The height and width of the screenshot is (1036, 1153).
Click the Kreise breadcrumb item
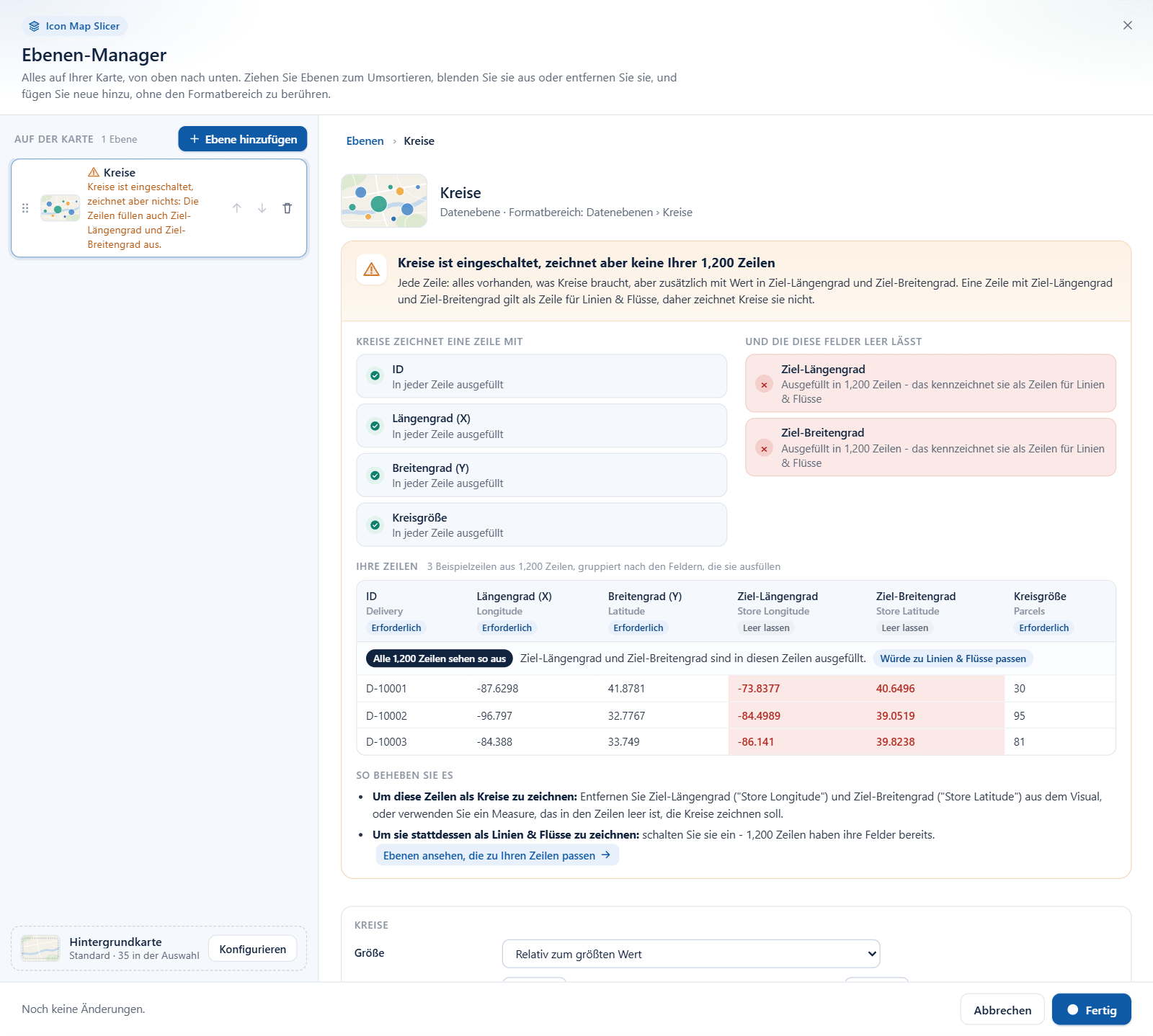point(419,141)
